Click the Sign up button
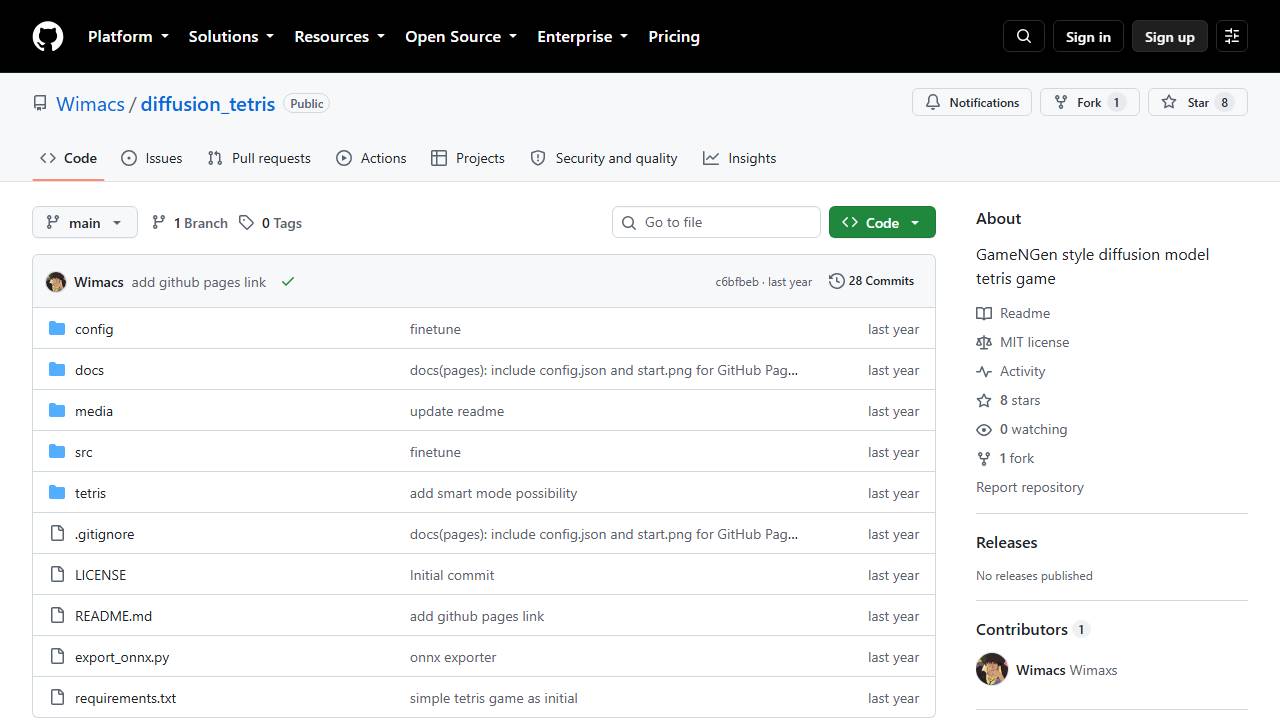The image size is (1280, 720). click(1170, 36)
